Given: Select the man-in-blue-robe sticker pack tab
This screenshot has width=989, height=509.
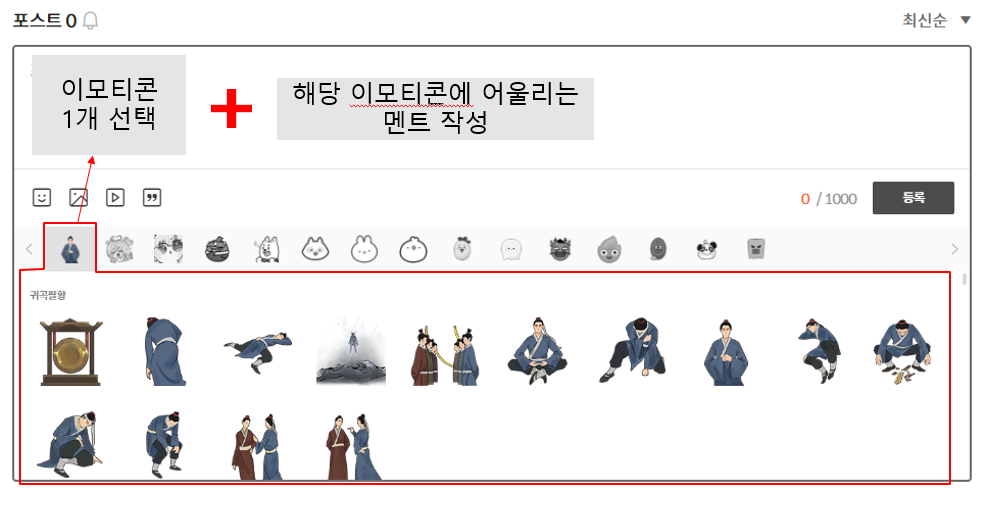Looking at the screenshot, I should [71, 249].
